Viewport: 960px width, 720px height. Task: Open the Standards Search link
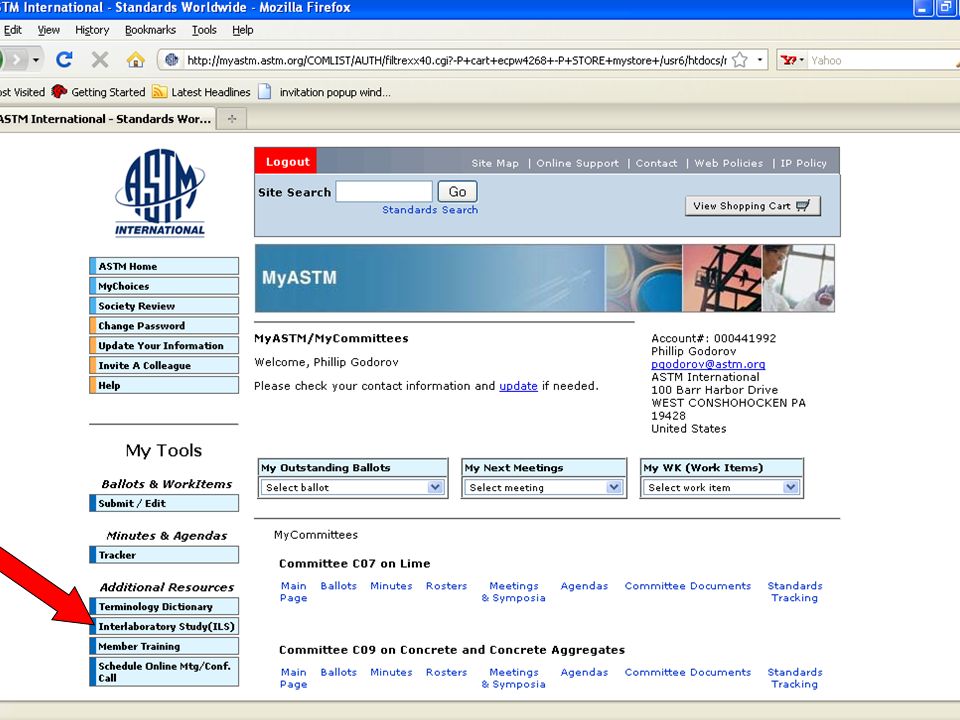click(x=430, y=209)
